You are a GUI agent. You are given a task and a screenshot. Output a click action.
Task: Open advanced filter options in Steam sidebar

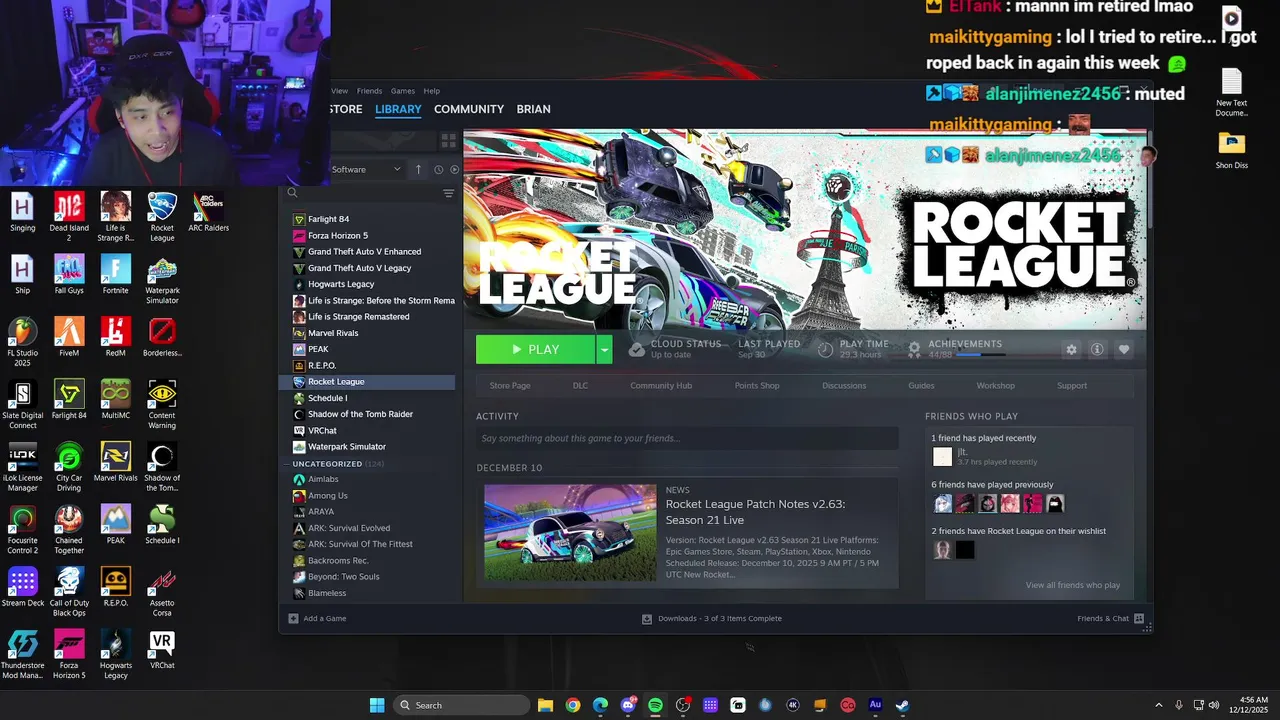[x=448, y=193]
